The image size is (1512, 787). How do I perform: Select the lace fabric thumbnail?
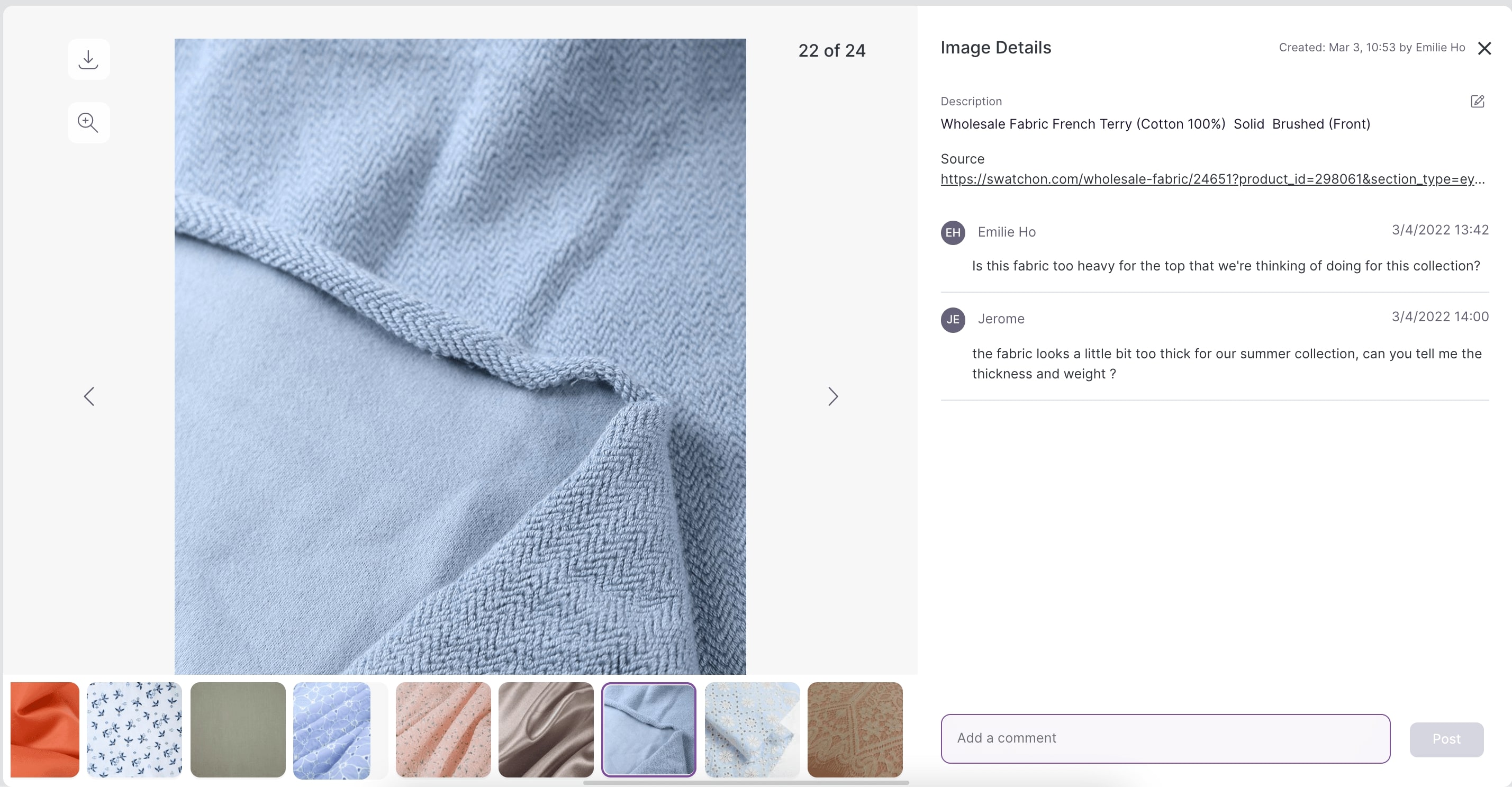[x=855, y=729]
